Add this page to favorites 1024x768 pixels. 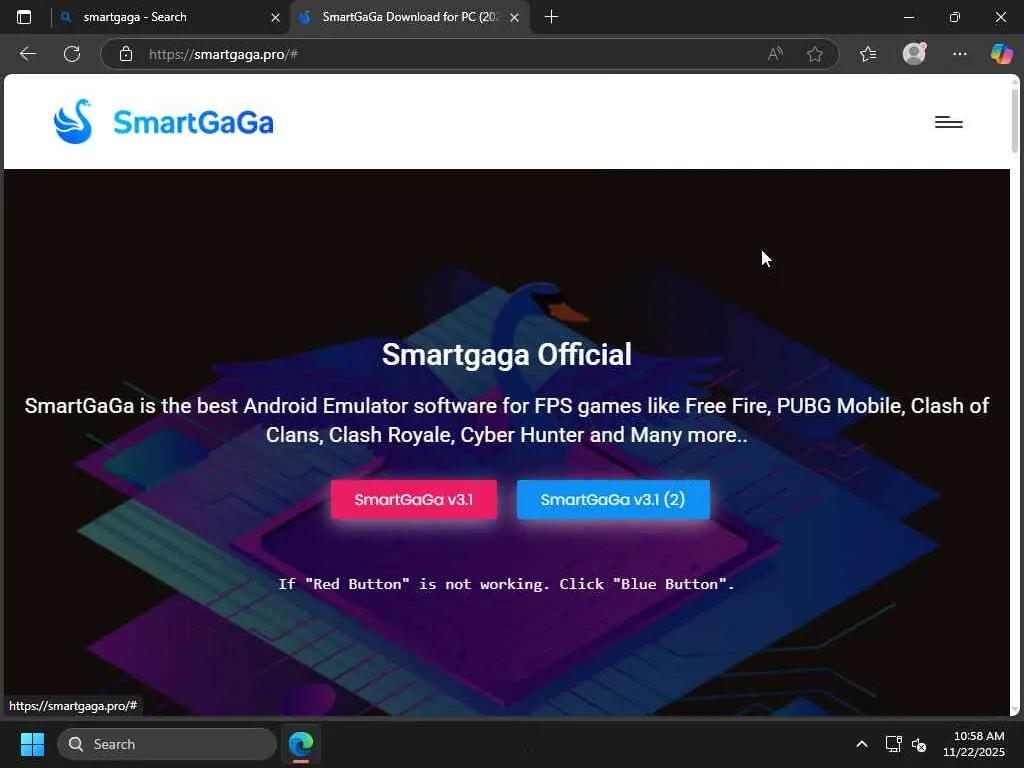click(x=814, y=54)
